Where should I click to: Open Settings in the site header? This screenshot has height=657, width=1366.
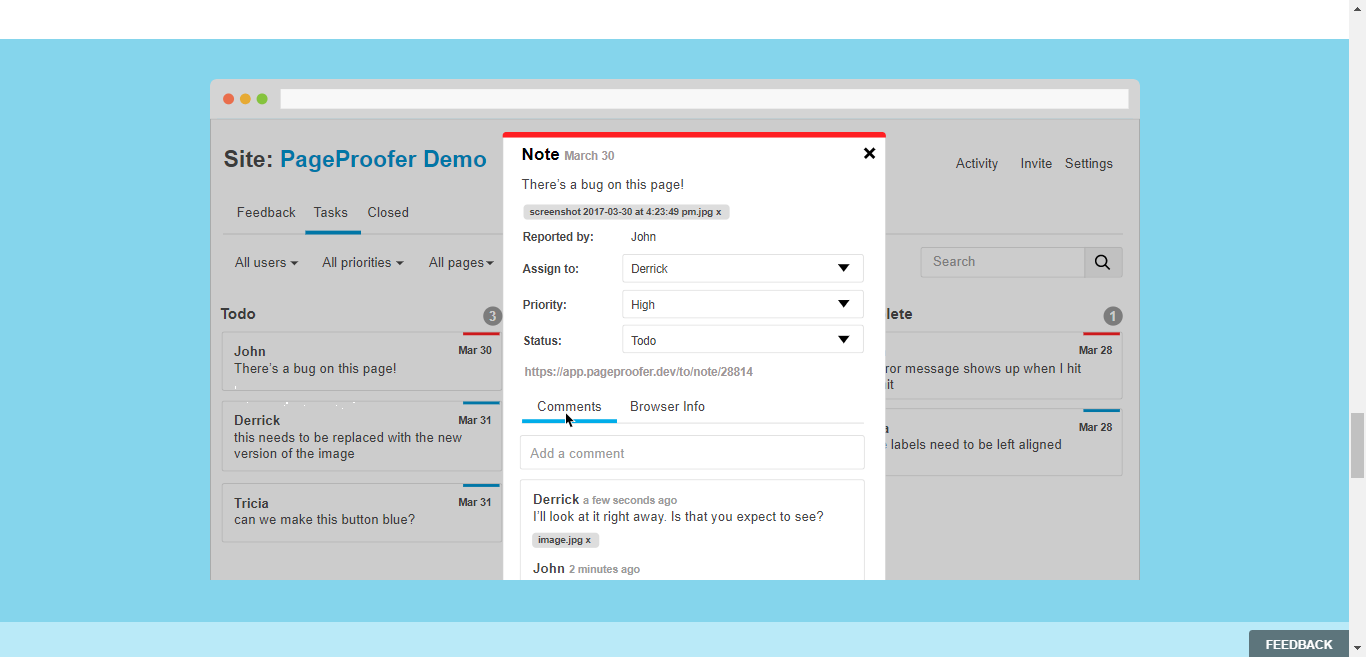tap(1089, 163)
